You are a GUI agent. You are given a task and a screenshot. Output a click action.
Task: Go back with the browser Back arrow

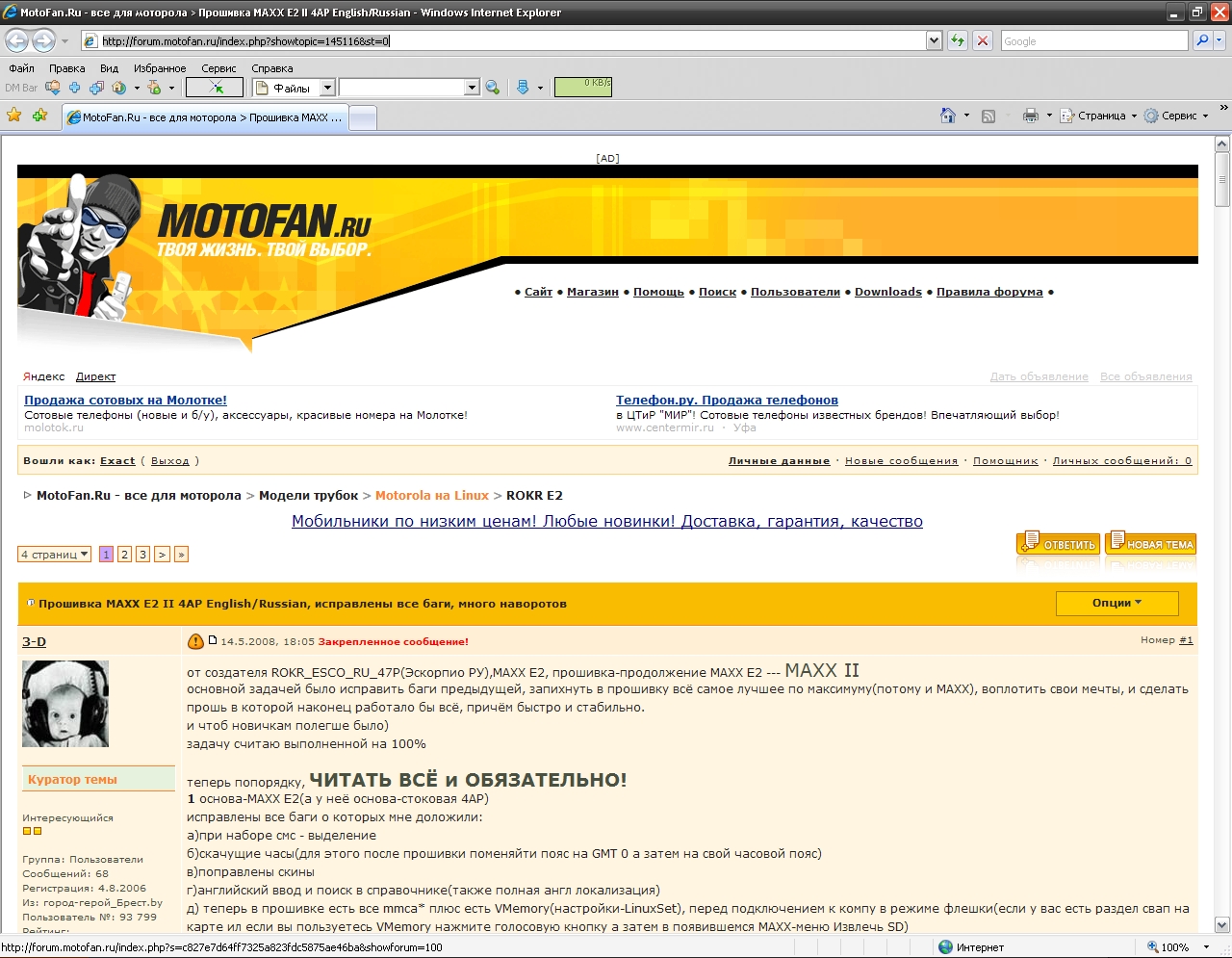(x=16, y=40)
